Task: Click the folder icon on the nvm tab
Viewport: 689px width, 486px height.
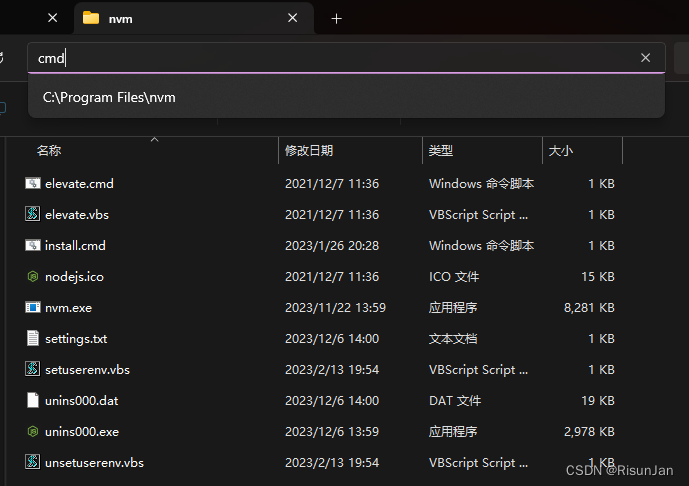Action: [91, 18]
